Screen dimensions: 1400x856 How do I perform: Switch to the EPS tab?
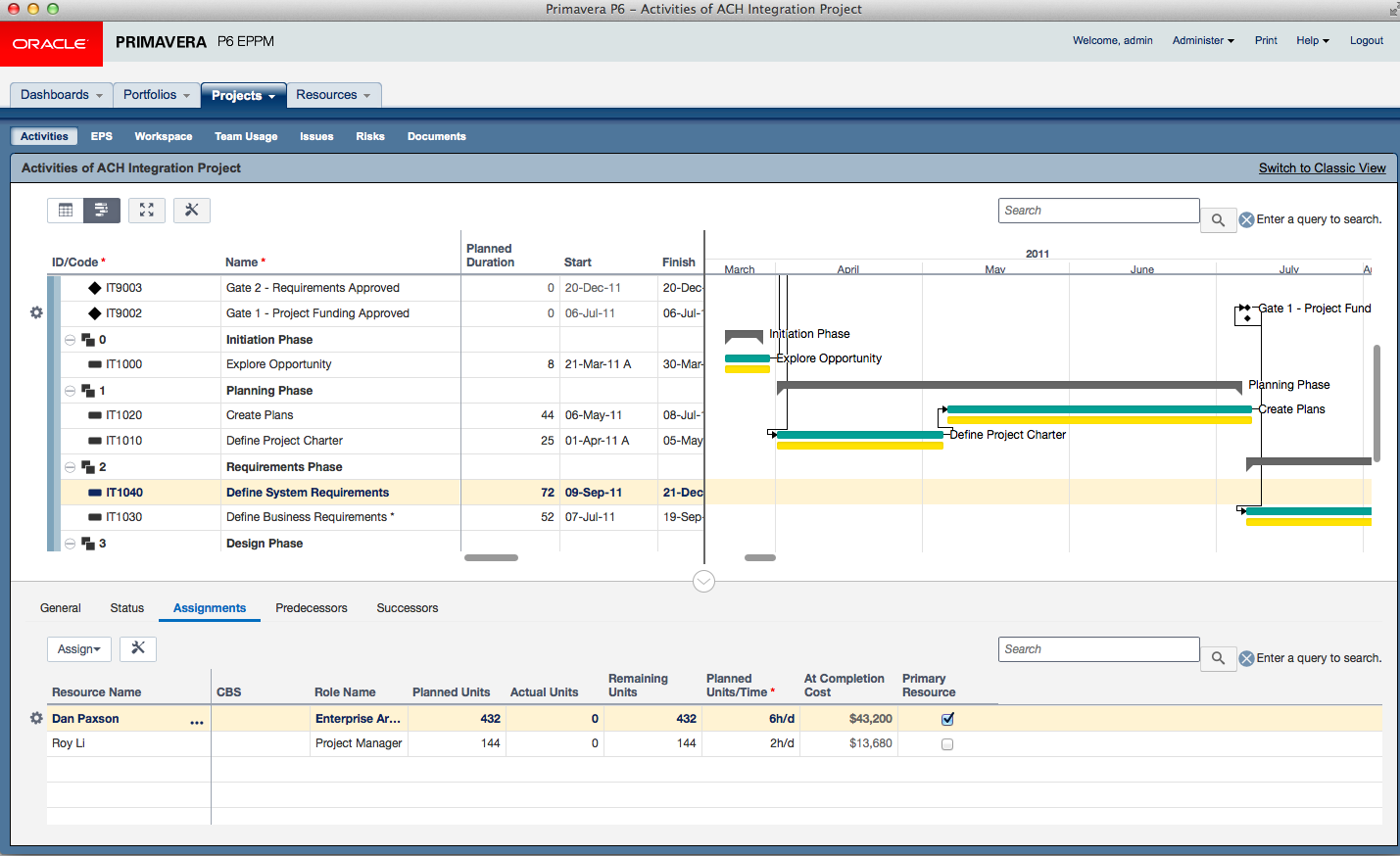tap(102, 136)
